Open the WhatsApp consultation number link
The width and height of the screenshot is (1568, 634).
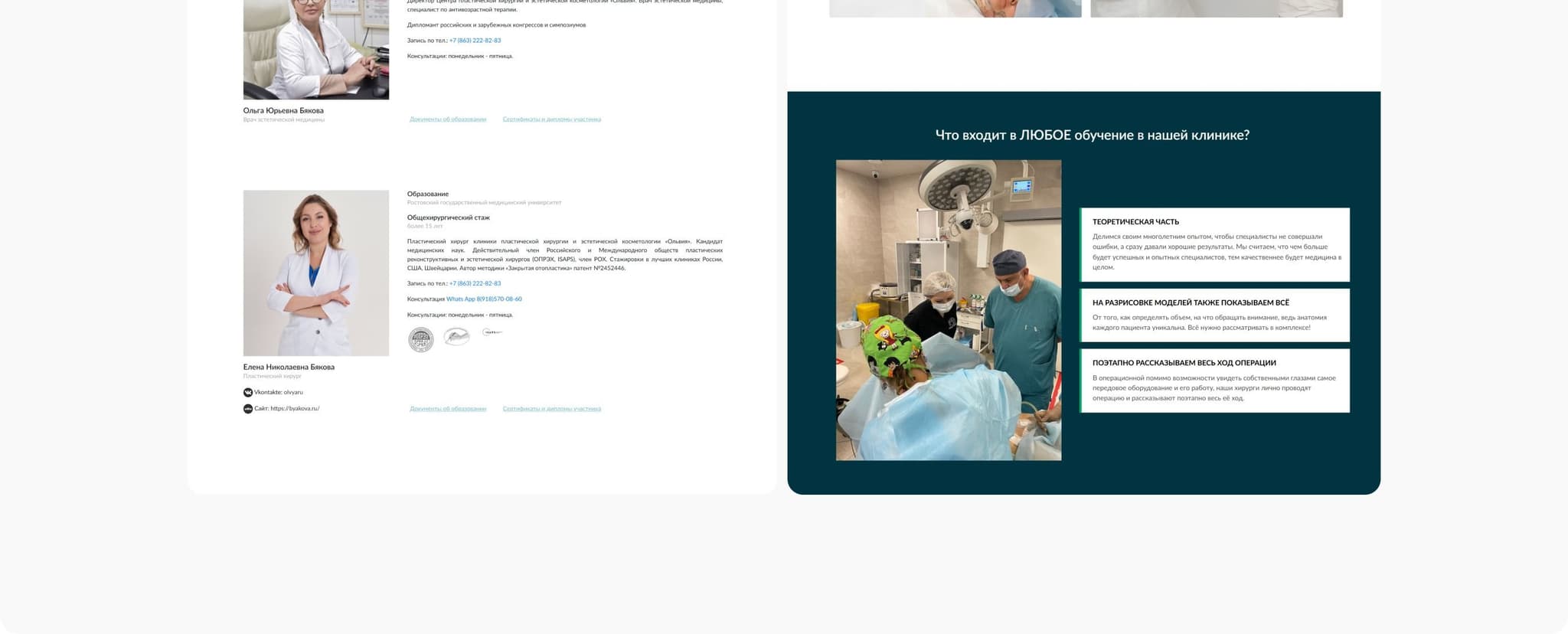[484, 299]
